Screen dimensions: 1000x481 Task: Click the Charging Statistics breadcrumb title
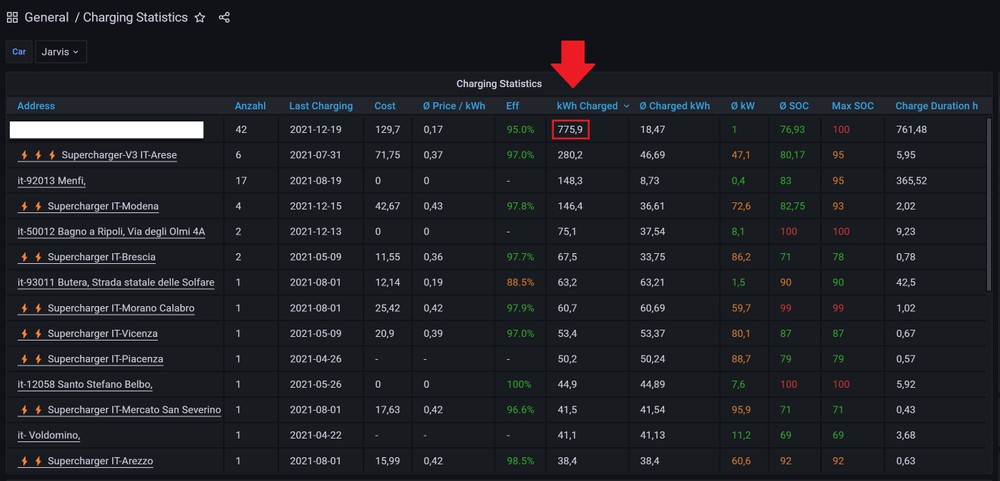point(135,17)
